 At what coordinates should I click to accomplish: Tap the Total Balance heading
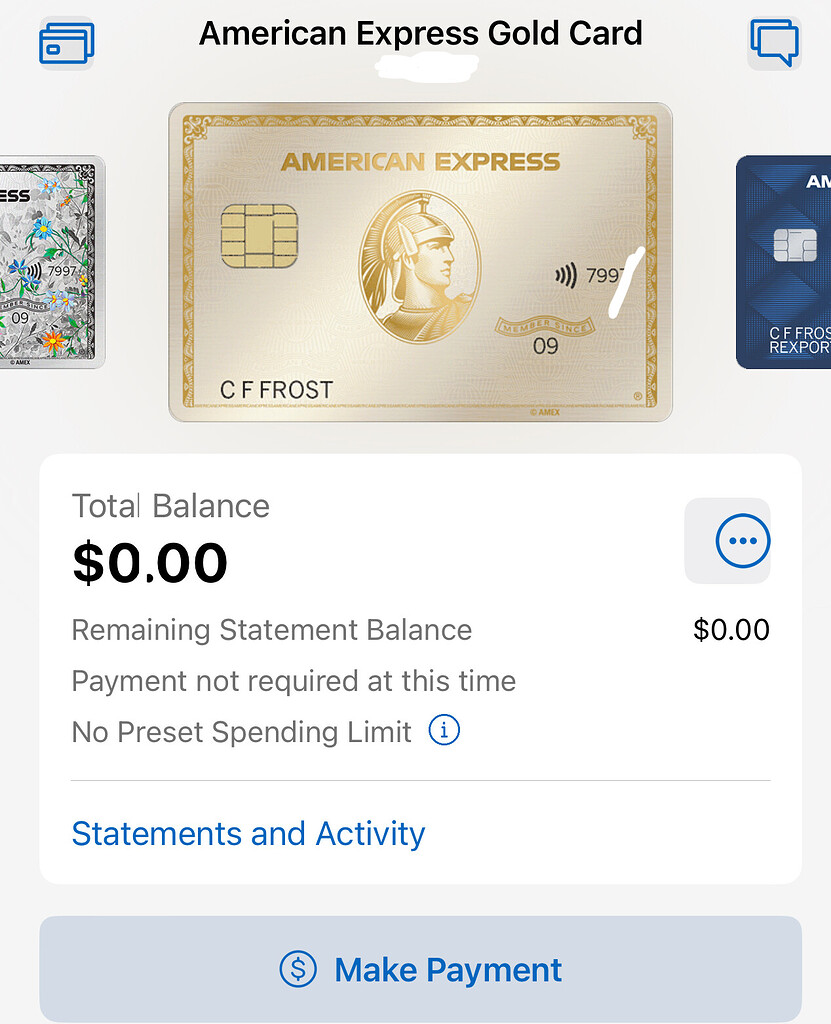click(170, 506)
